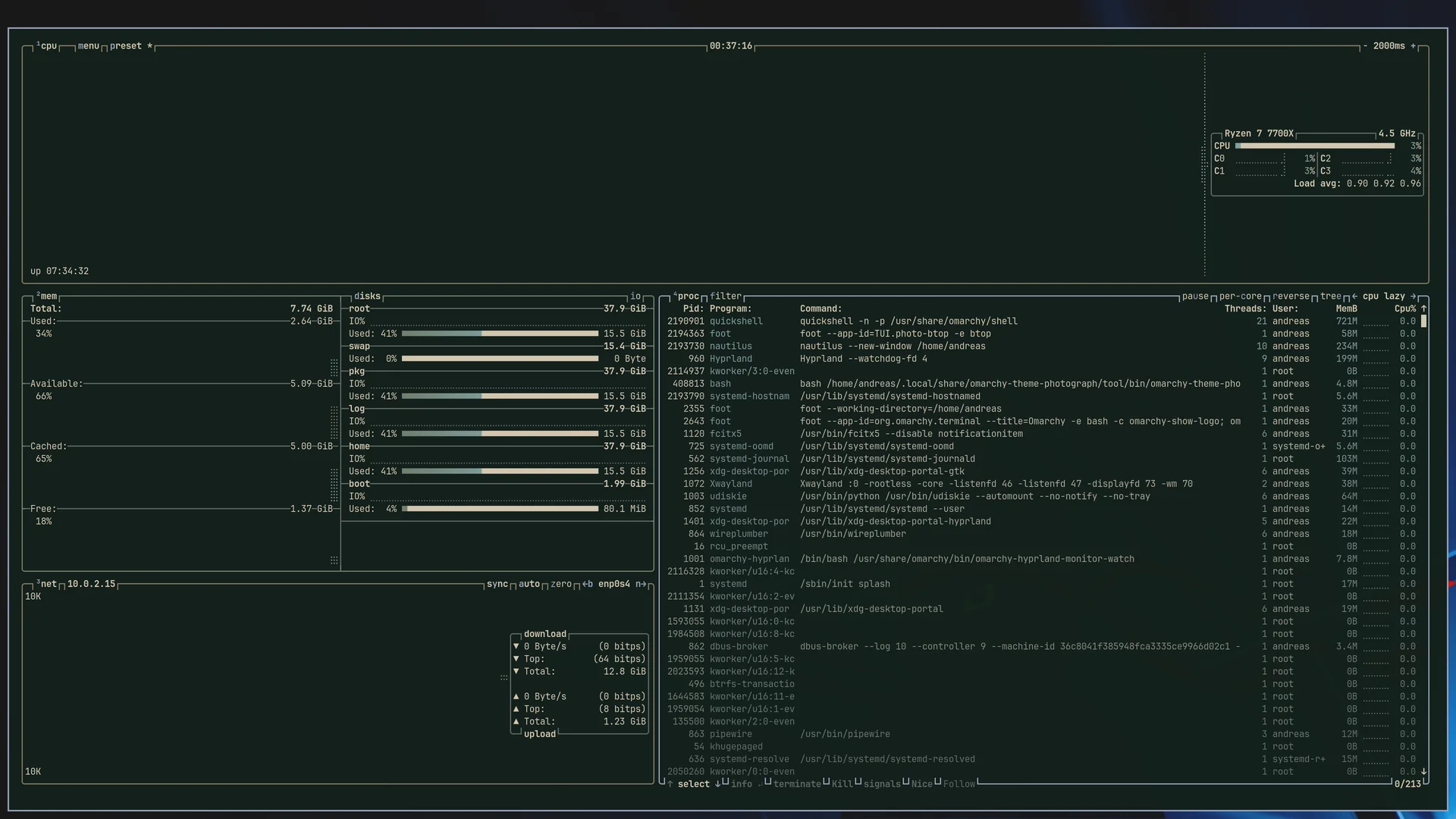Toggle per-core CPU display in proc
The width and height of the screenshot is (1456, 819).
(x=1240, y=297)
